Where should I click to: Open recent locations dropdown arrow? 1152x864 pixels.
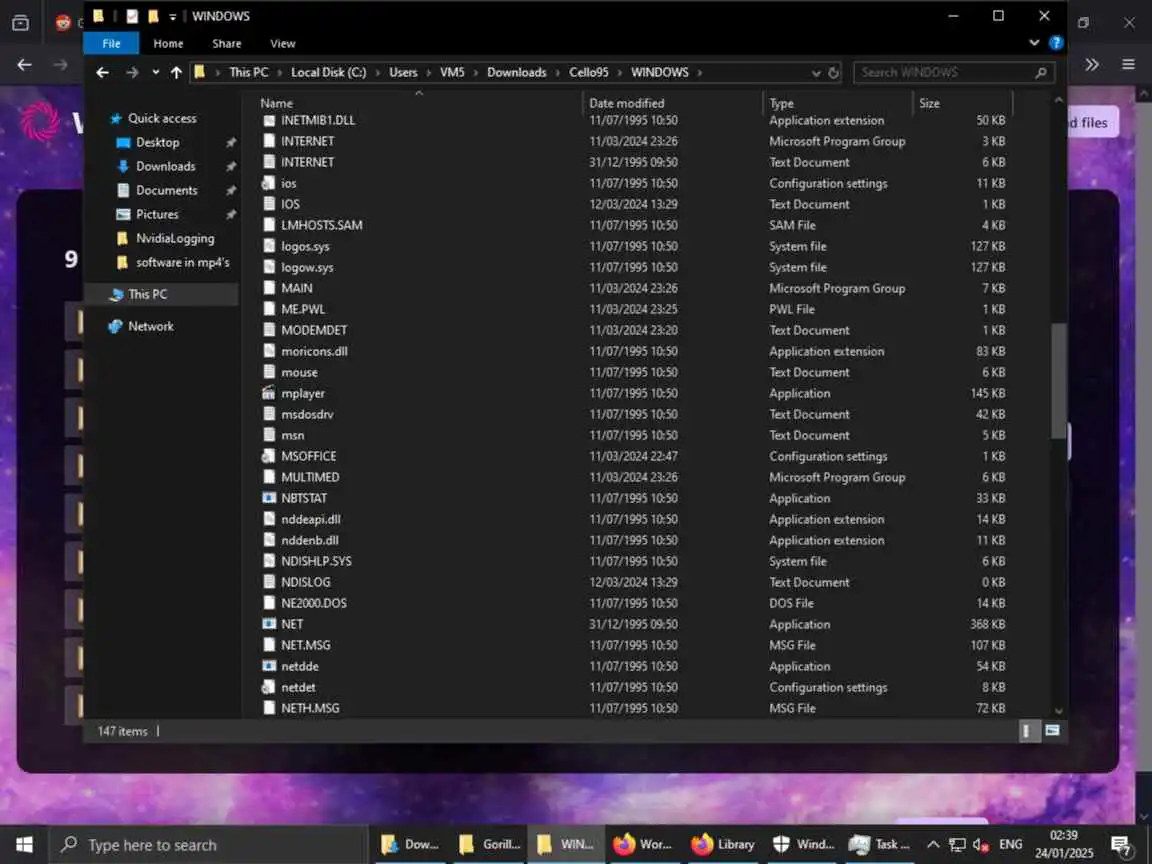[156, 72]
